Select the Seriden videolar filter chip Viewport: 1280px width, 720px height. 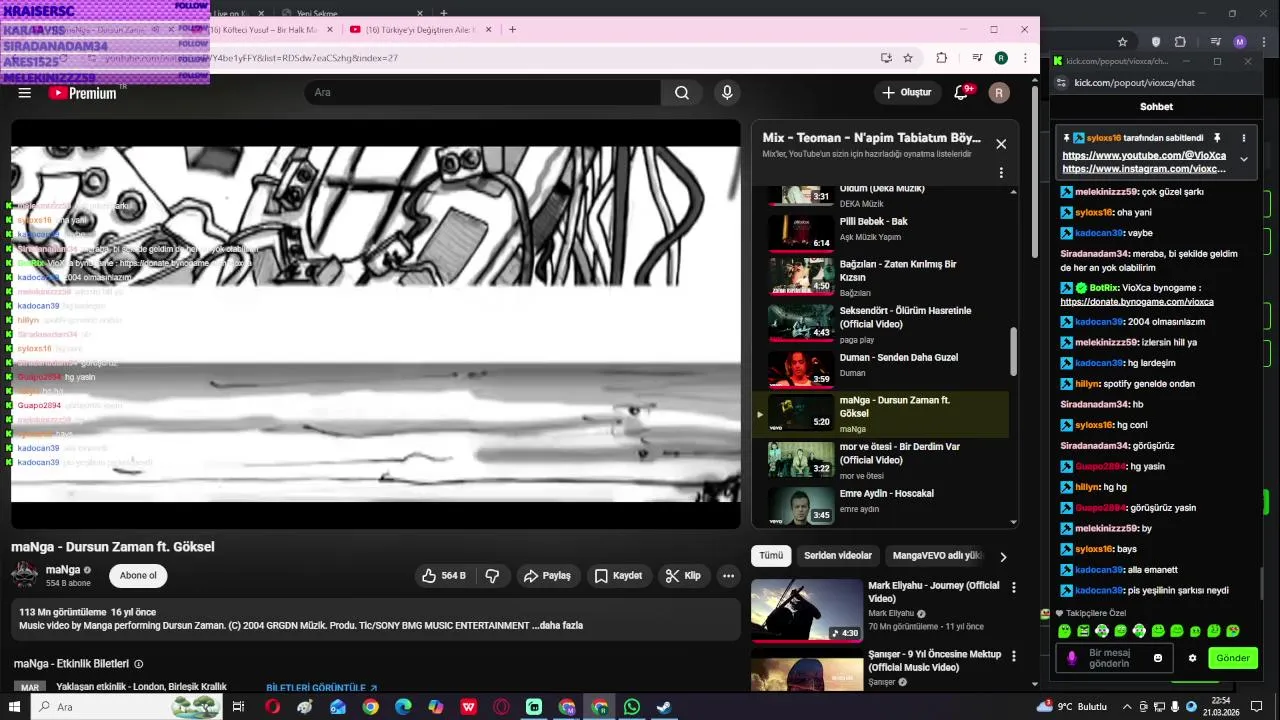pyautogui.click(x=838, y=556)
